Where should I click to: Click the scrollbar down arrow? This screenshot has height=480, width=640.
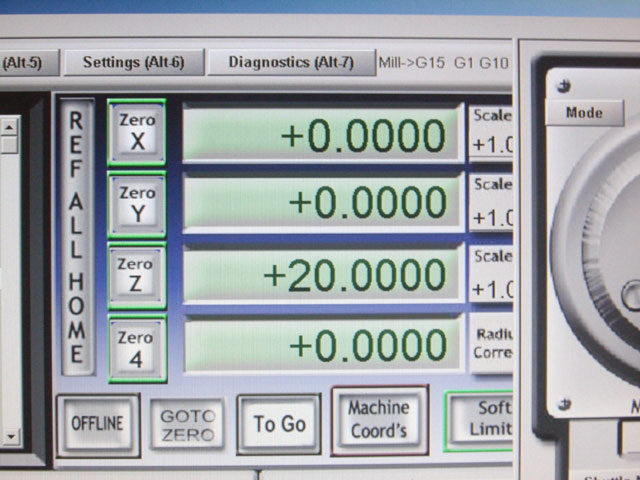(x=11, y=437)
